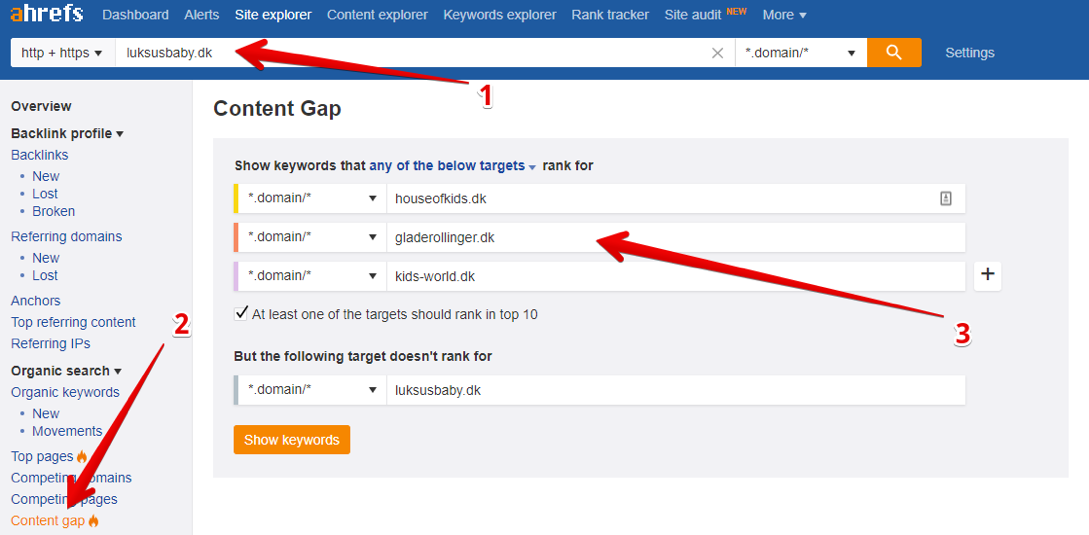Image resolution: width=1089 pixels, height=535 pixels.
Task: Open mode dropdown for kids-world.dk row
Action: (312, 277)
